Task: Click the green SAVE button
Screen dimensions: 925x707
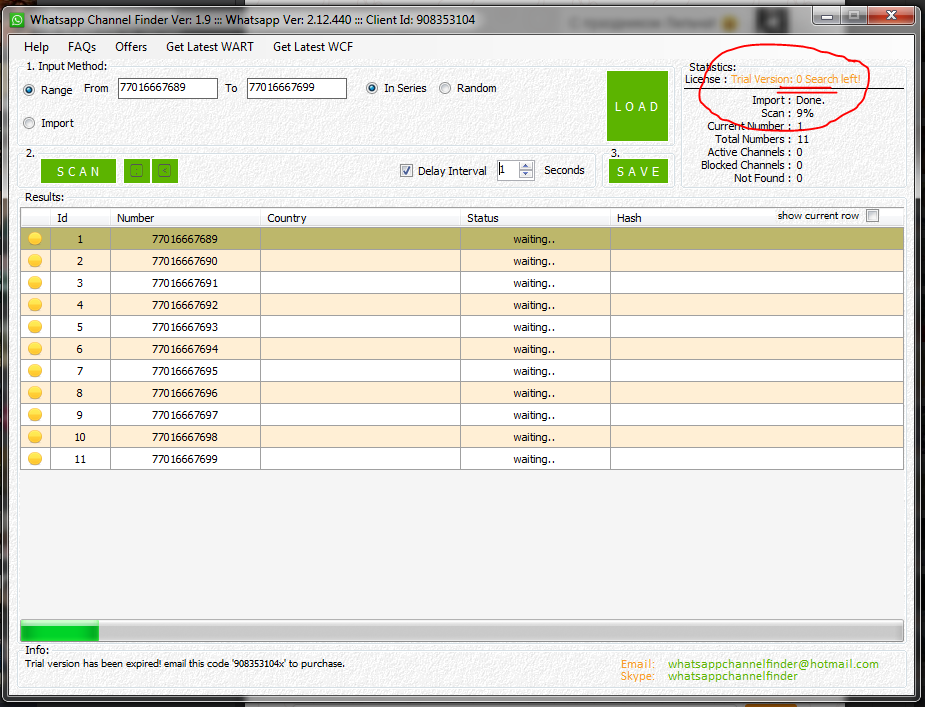Action: point(638,171)
